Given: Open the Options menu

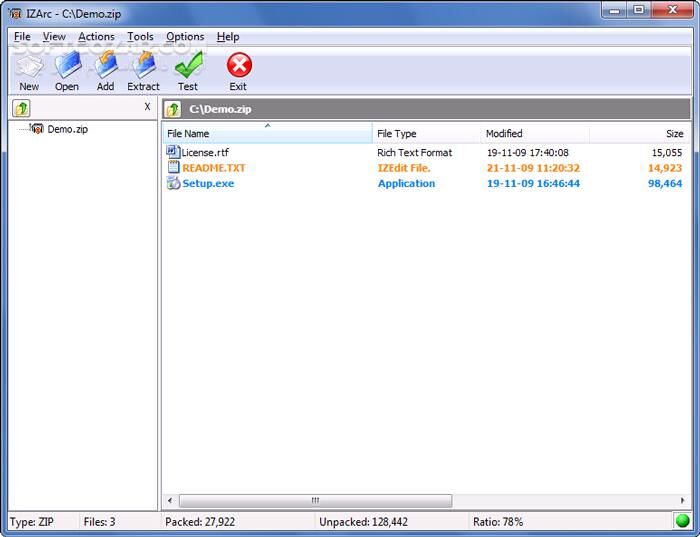Looking at the screenshot, I should click(x=185, y=37).
